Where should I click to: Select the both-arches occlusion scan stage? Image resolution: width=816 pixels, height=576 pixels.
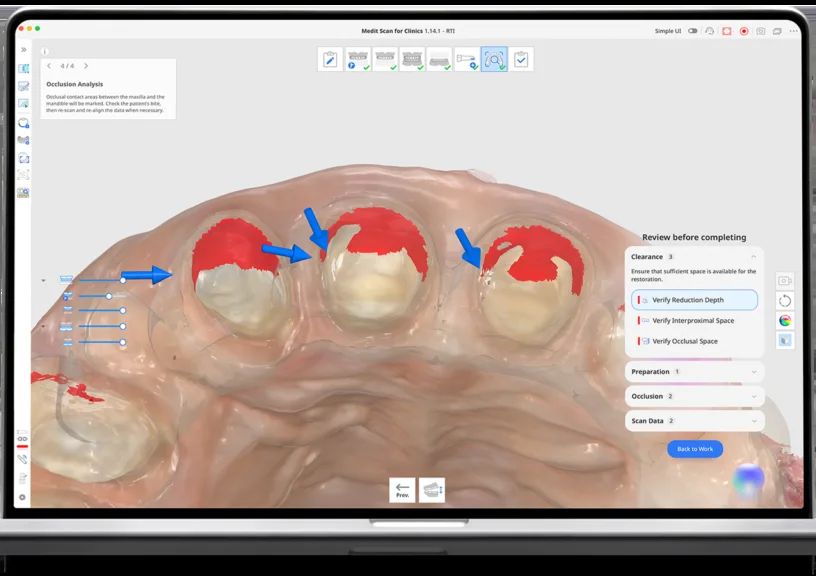point(412,59)
